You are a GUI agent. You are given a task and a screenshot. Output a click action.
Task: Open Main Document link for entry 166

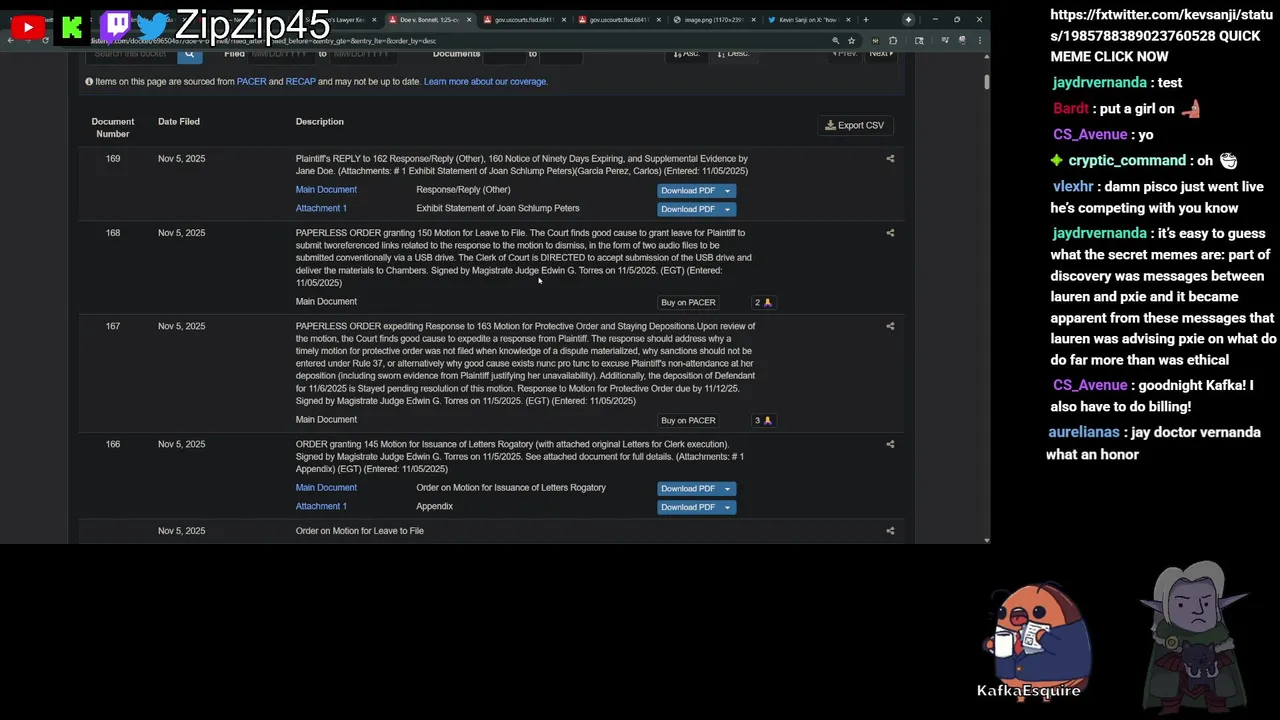326,487
